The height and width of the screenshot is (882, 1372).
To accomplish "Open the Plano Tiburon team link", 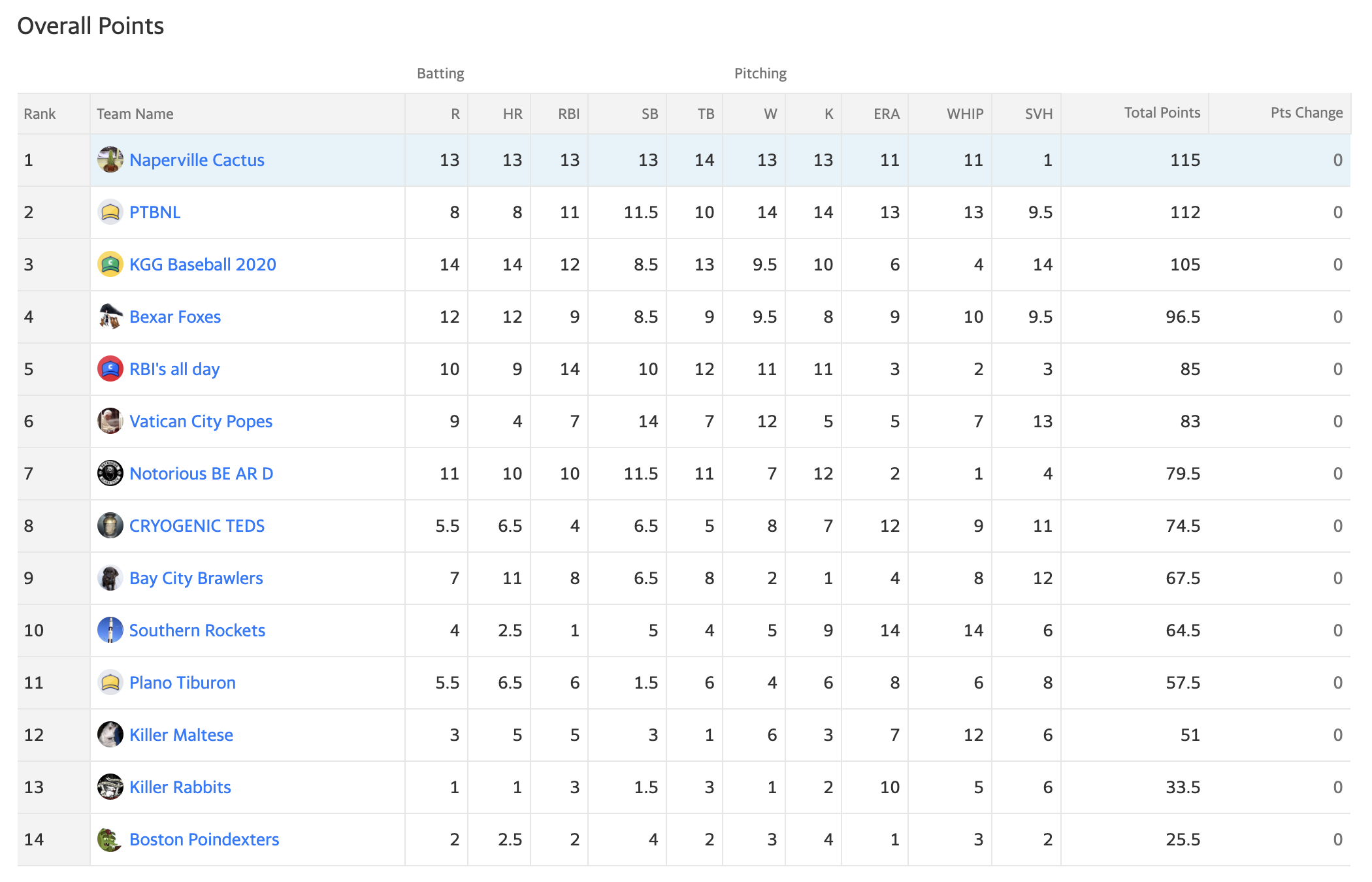I will tap(182, 683).
